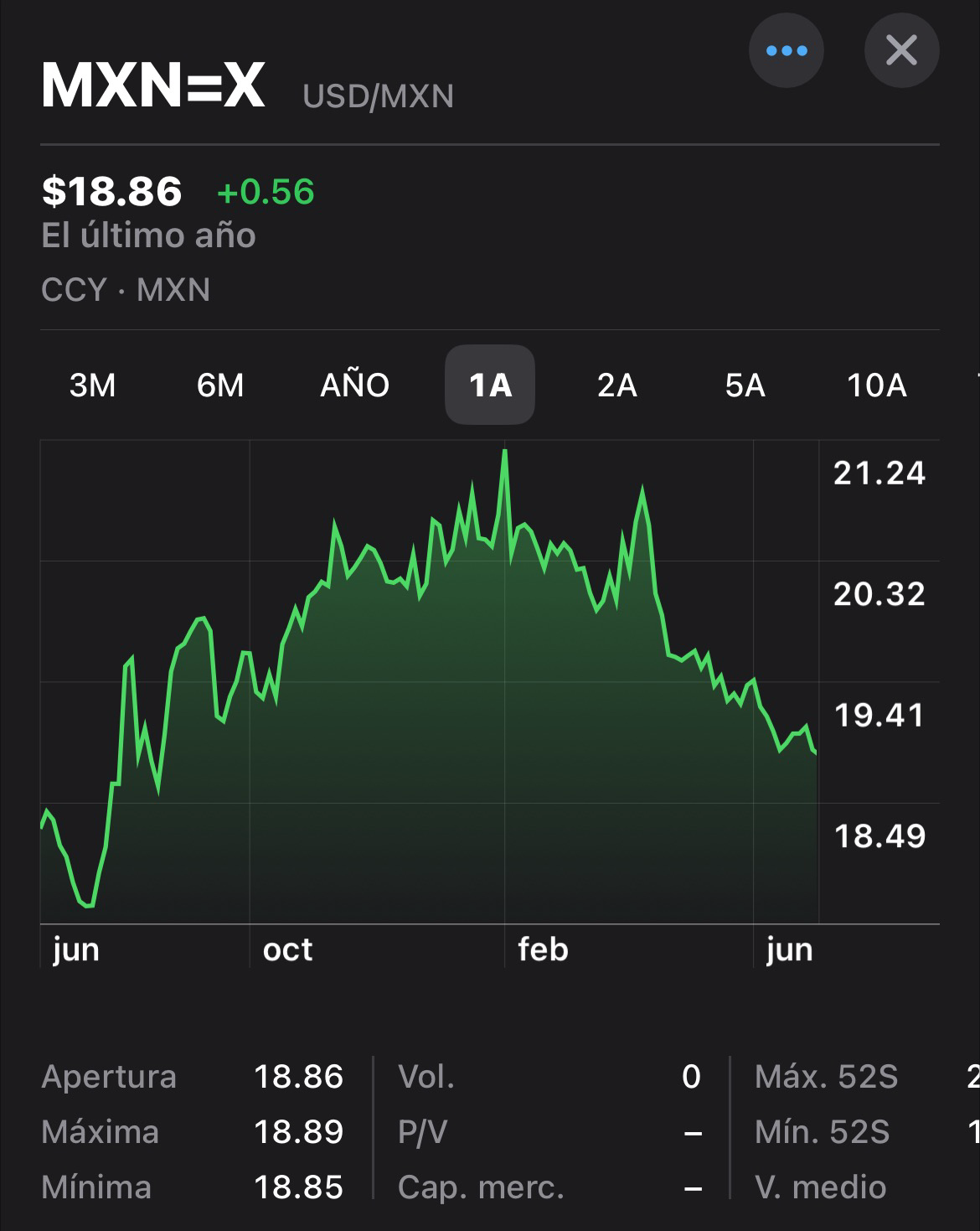Tap the USD/MXN subtitle label
The height and width of the screenshot is (1231, 980).
pyautogui.click(x=378, y=96)
